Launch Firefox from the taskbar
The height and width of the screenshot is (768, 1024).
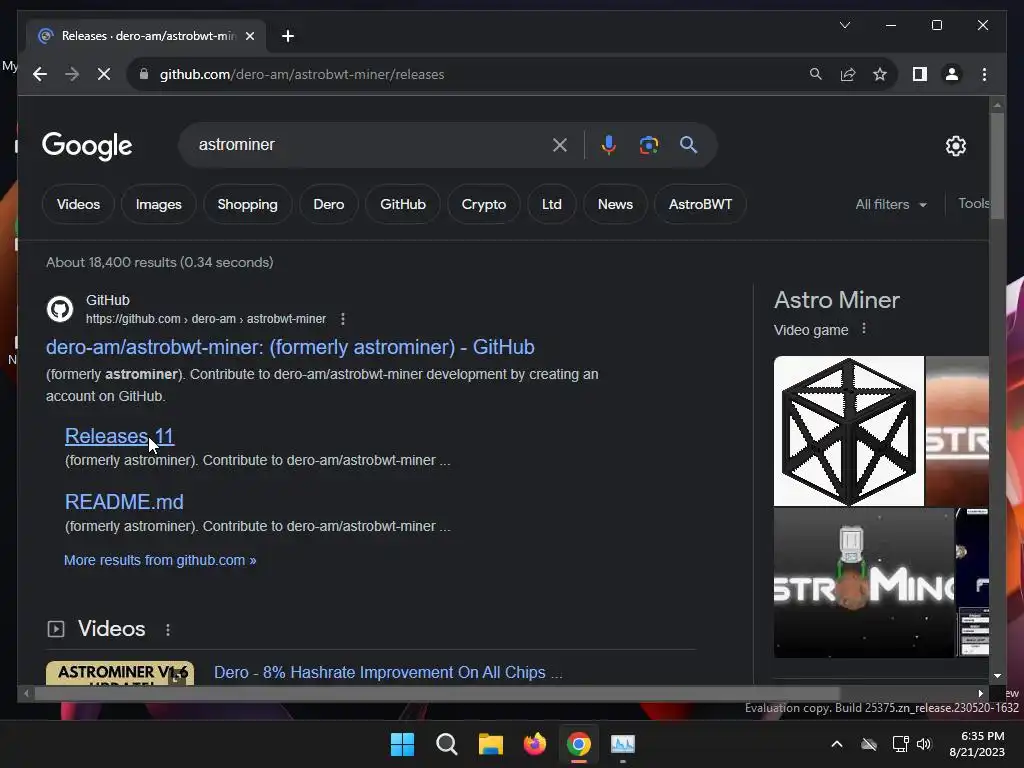coord(535,744)
